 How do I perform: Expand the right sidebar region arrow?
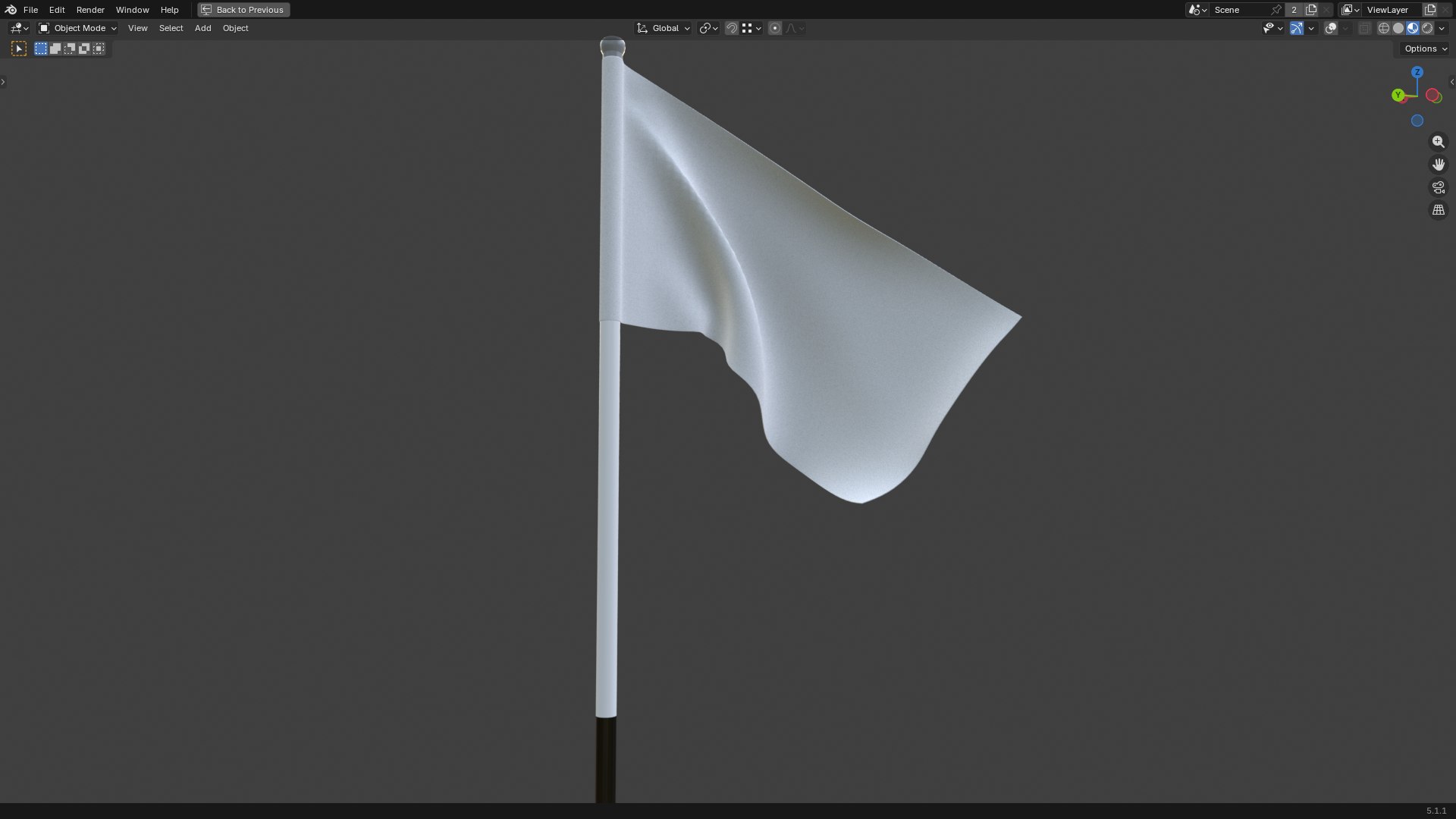1452,82
